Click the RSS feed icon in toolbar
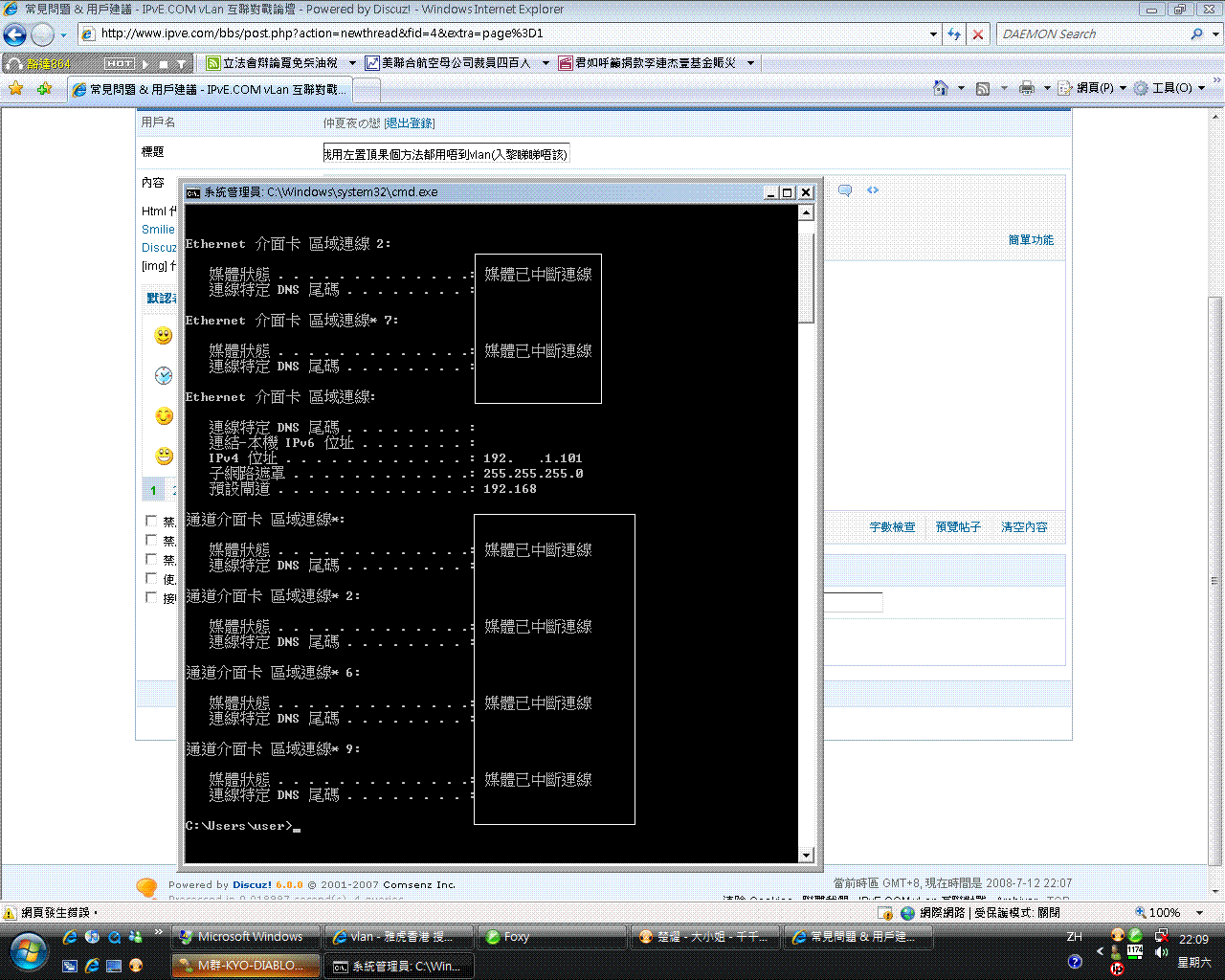 (982, 87)
